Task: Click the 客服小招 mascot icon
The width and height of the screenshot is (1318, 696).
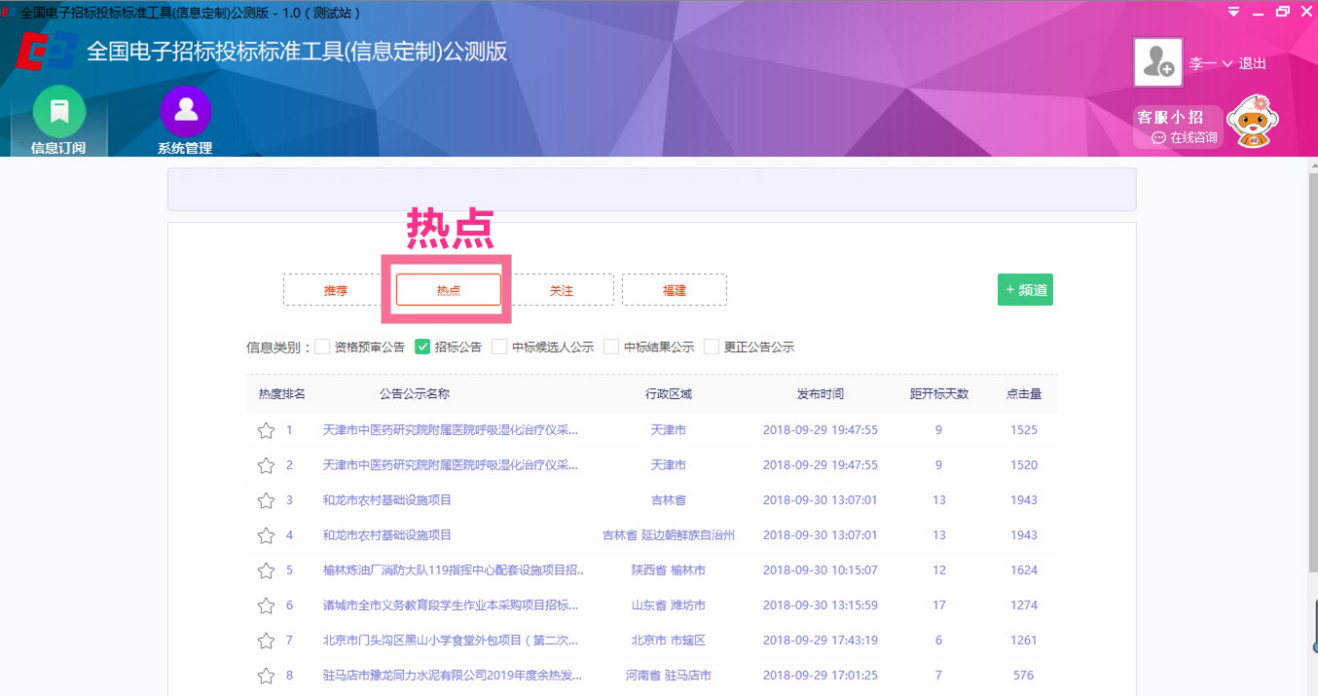Action: click(1253, 122)
